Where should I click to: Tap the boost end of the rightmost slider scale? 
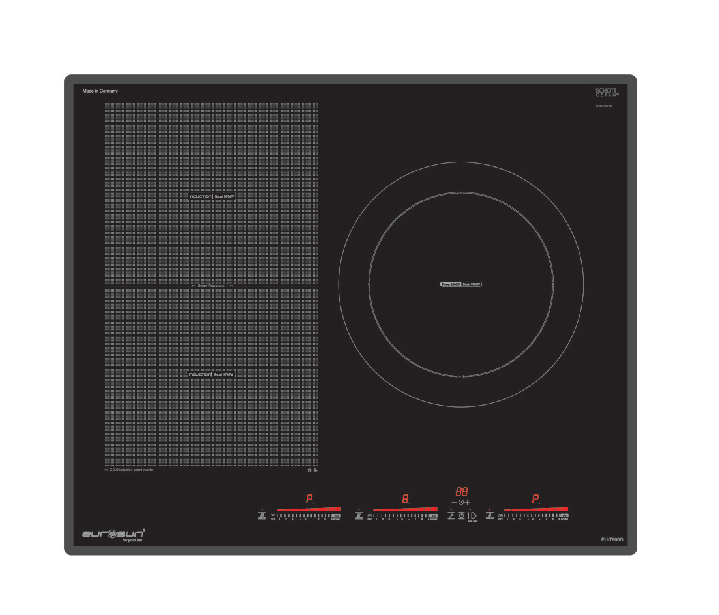point(564,516)
